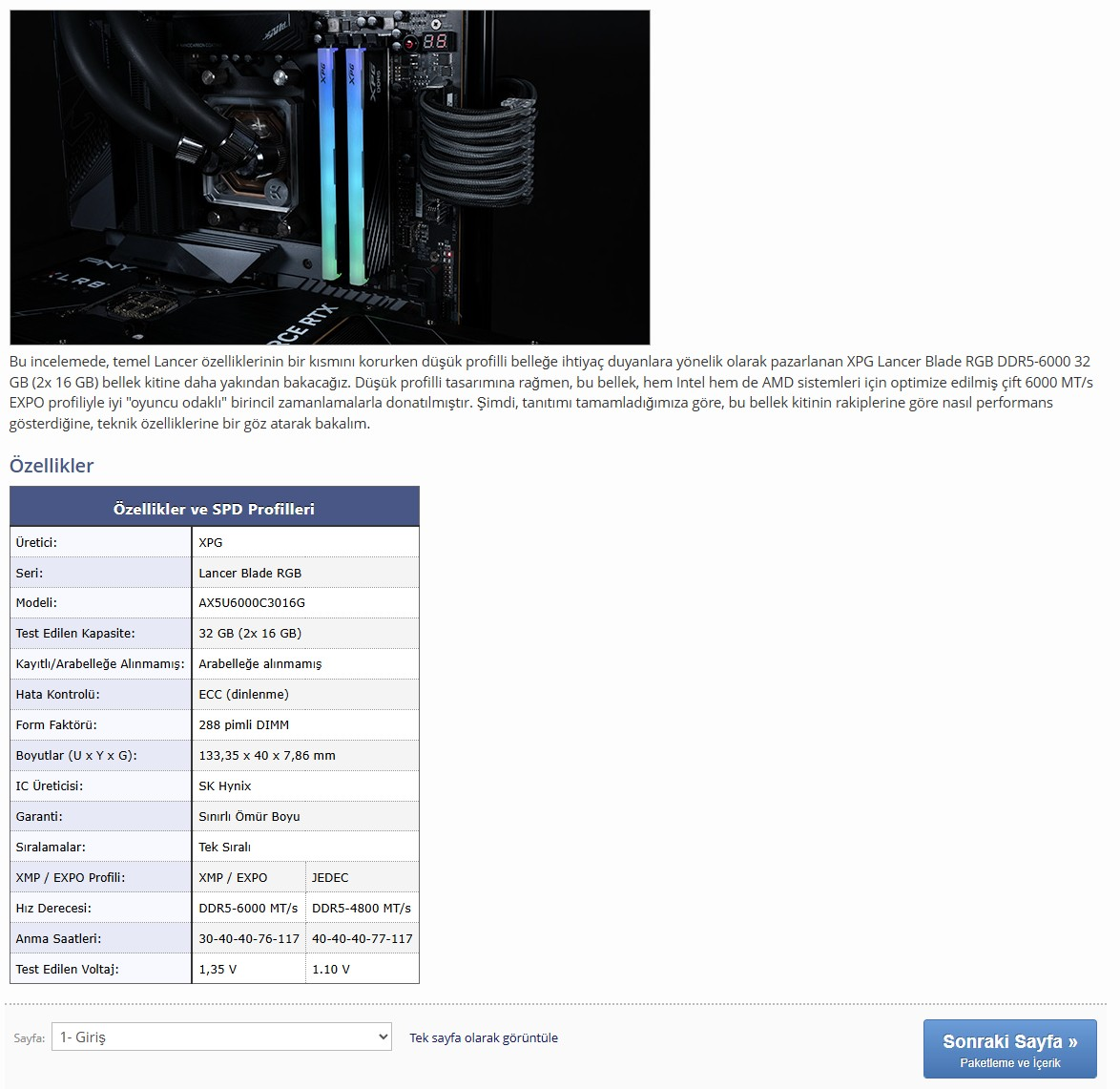
Task: Select the '1,35 V' voltage value
Action: point(218,969)
